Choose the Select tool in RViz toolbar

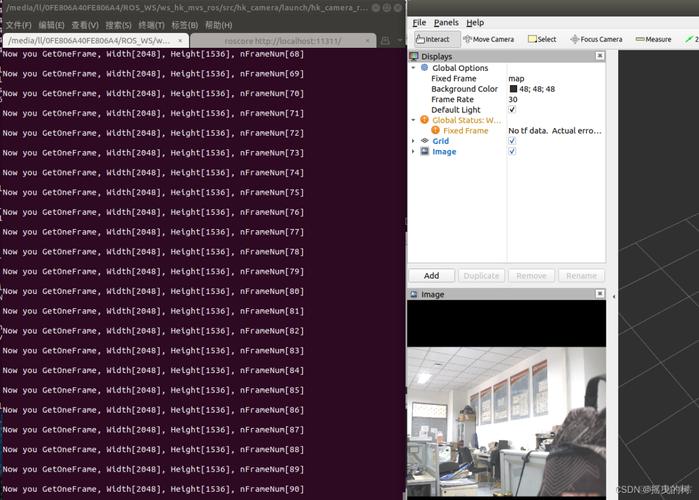click(x=542, y=39)
